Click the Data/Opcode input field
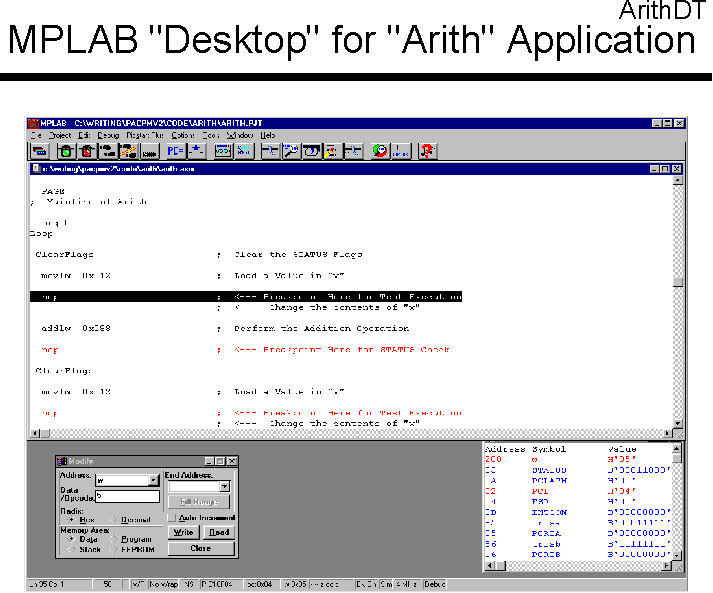Screen dimensions: 713x593 (127, 496)
